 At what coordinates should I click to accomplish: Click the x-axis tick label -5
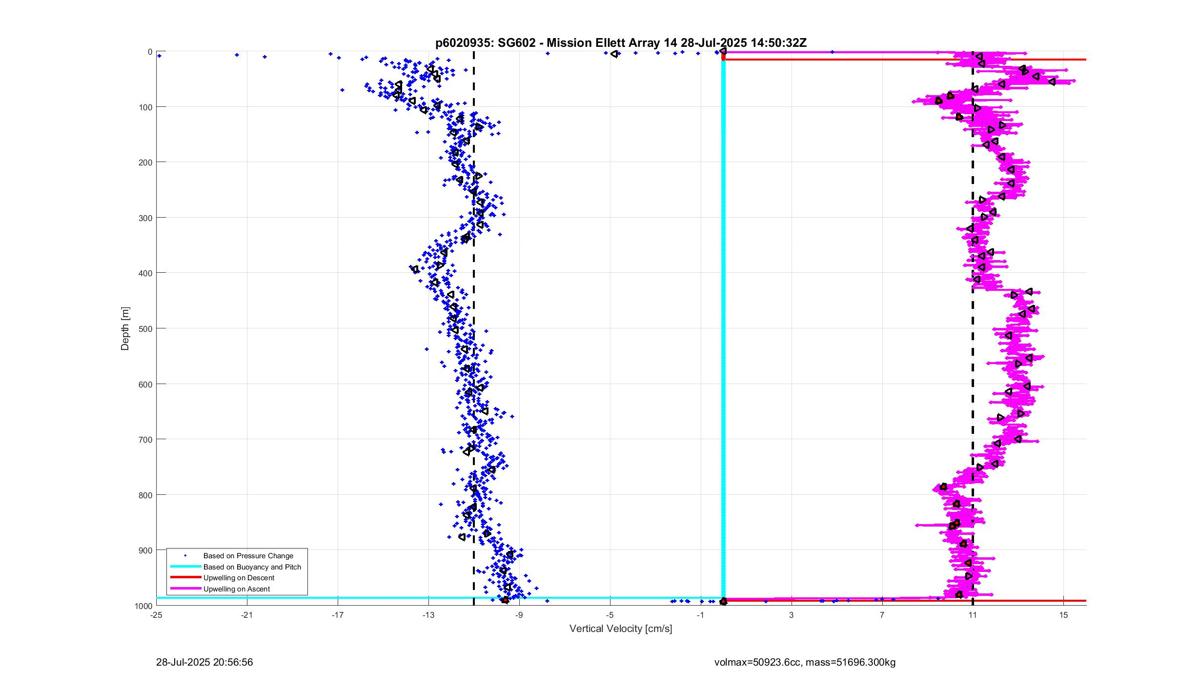click(x=610, y=615)
